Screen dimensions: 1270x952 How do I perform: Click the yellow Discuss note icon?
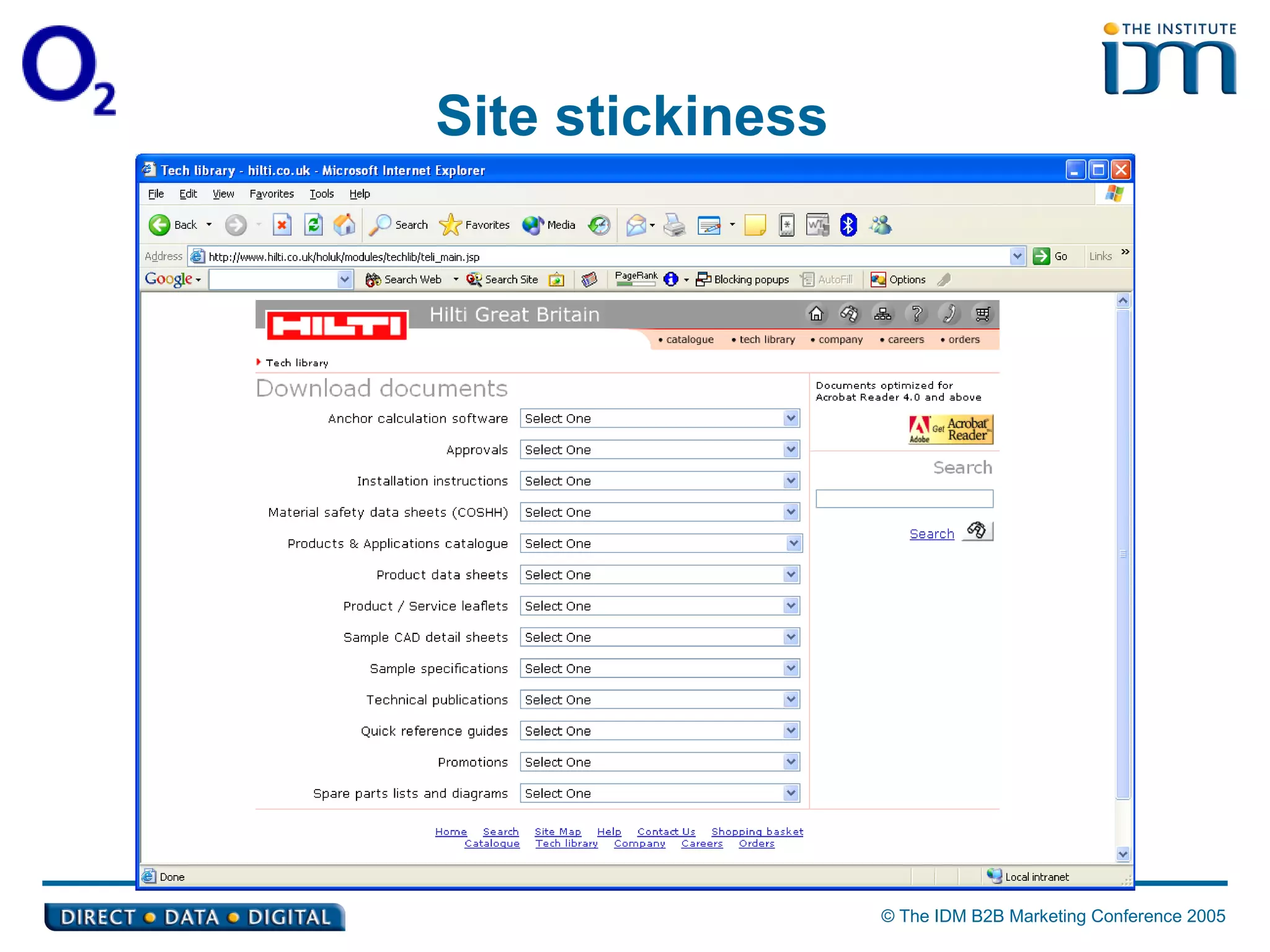pyautogui.click(x=755, y=225)
